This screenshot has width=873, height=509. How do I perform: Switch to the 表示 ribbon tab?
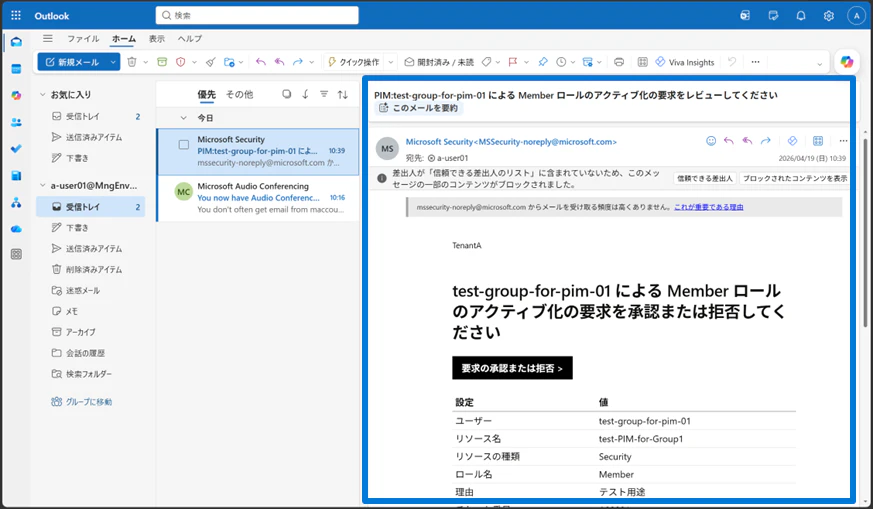pos(156,38)
